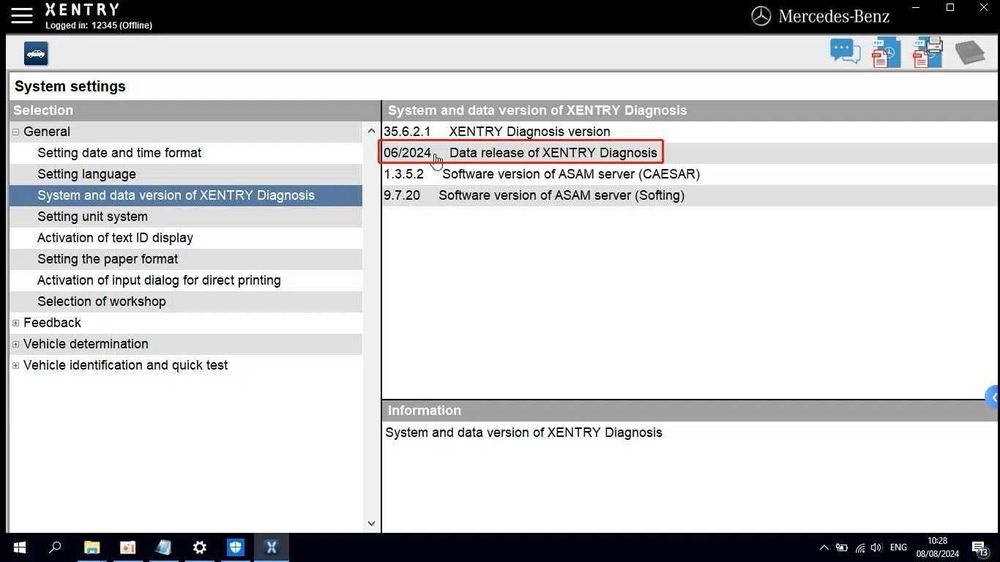Collapse the General tree node
The height and width of the screenshot is (562, 1000).
click(x=16, y=132)
